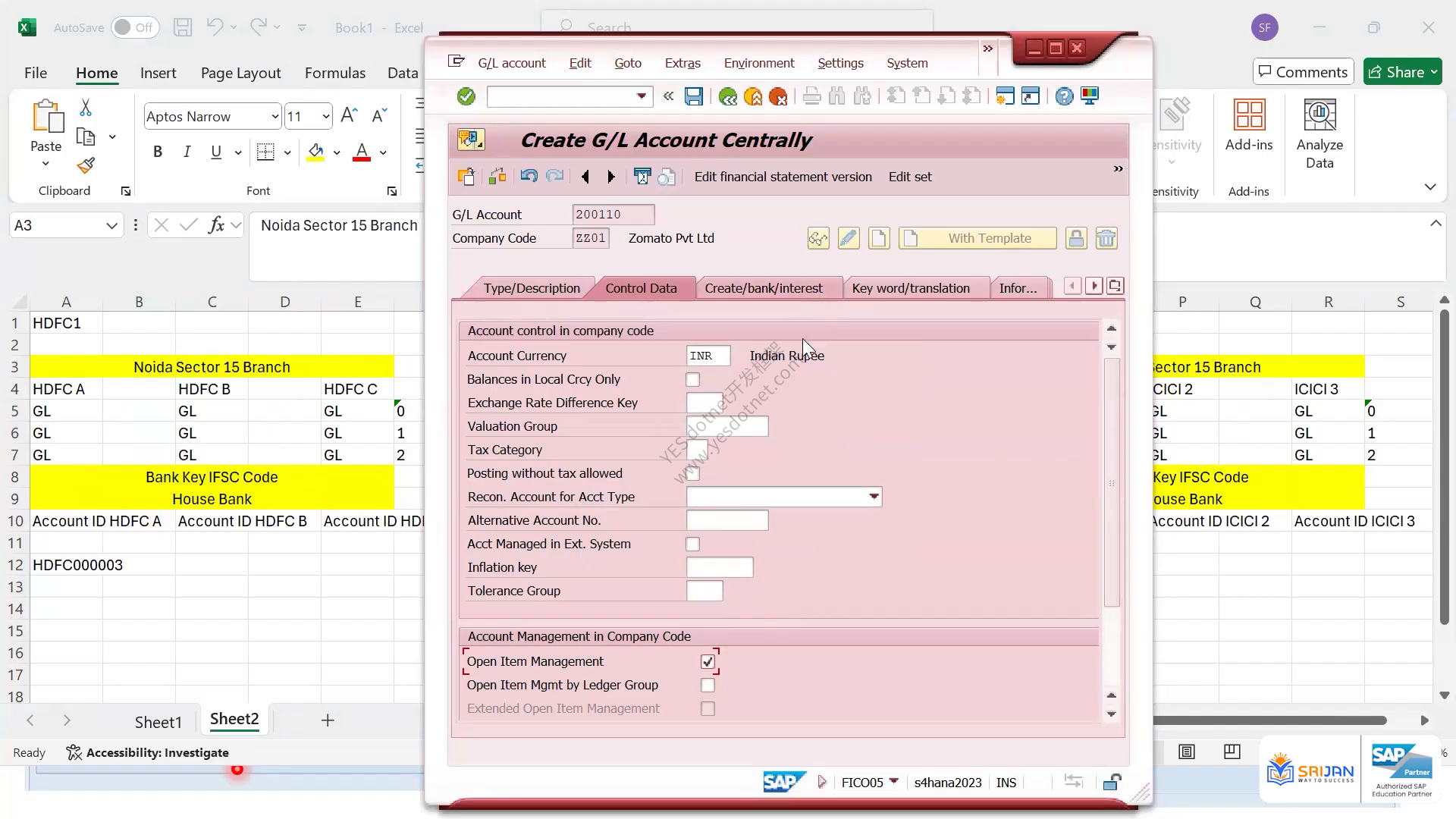The image size is (1456, 819).
Task: Click the Tolerance Group input field
Action: point(704,591)
